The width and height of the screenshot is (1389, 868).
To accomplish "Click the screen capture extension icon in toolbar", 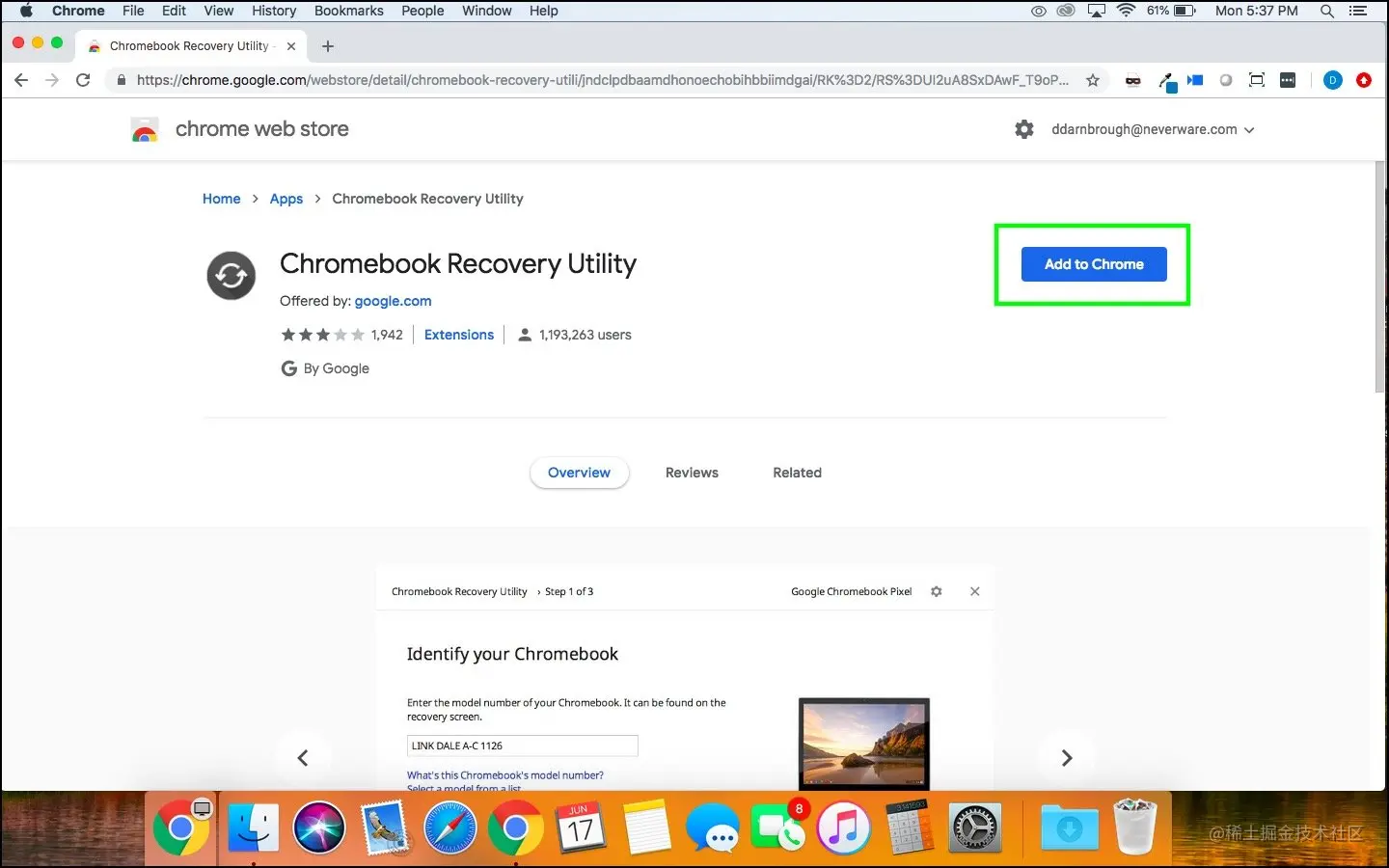I will pos(1257,80).
